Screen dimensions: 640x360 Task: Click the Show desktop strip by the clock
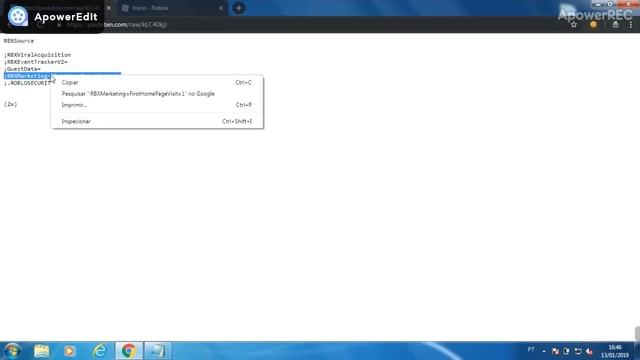(637, 351)
